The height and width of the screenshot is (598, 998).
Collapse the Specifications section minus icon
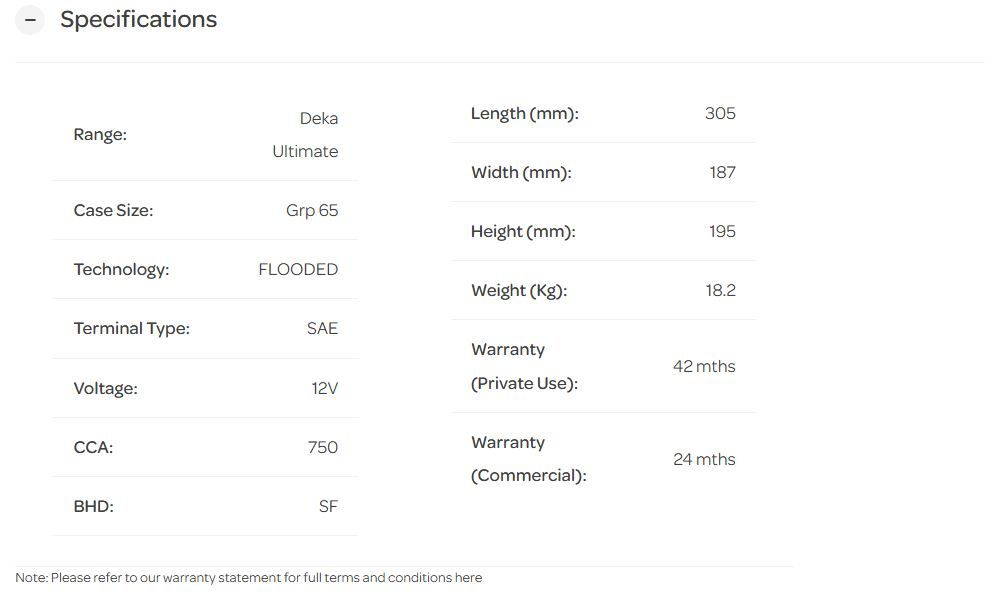click(30, 20)
